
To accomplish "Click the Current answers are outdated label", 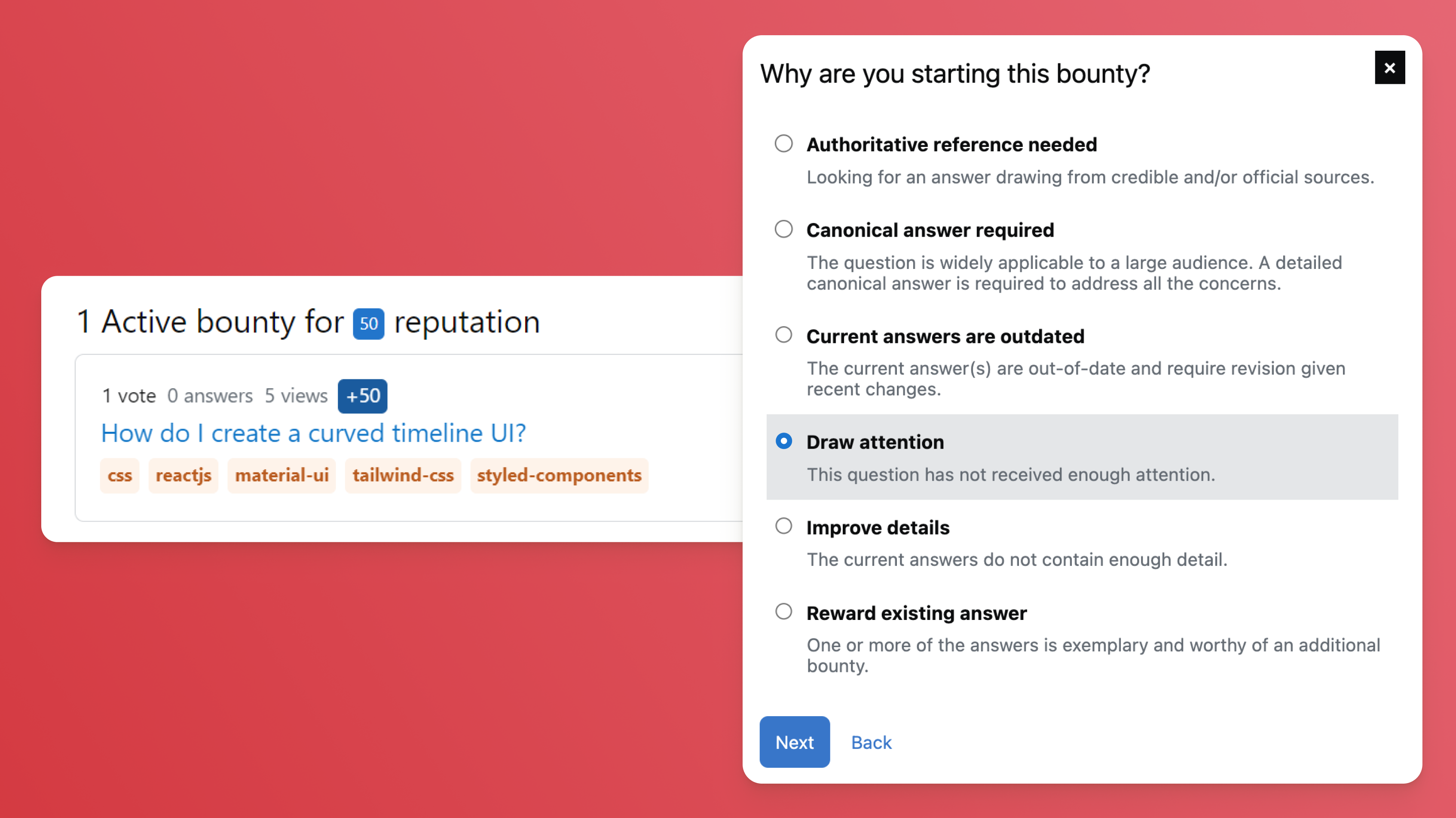I will tap(945, 336).
